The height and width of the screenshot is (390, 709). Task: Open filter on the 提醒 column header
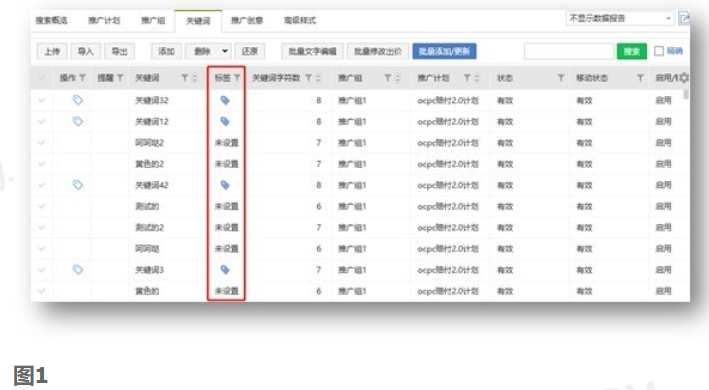(x=120, y=78)
